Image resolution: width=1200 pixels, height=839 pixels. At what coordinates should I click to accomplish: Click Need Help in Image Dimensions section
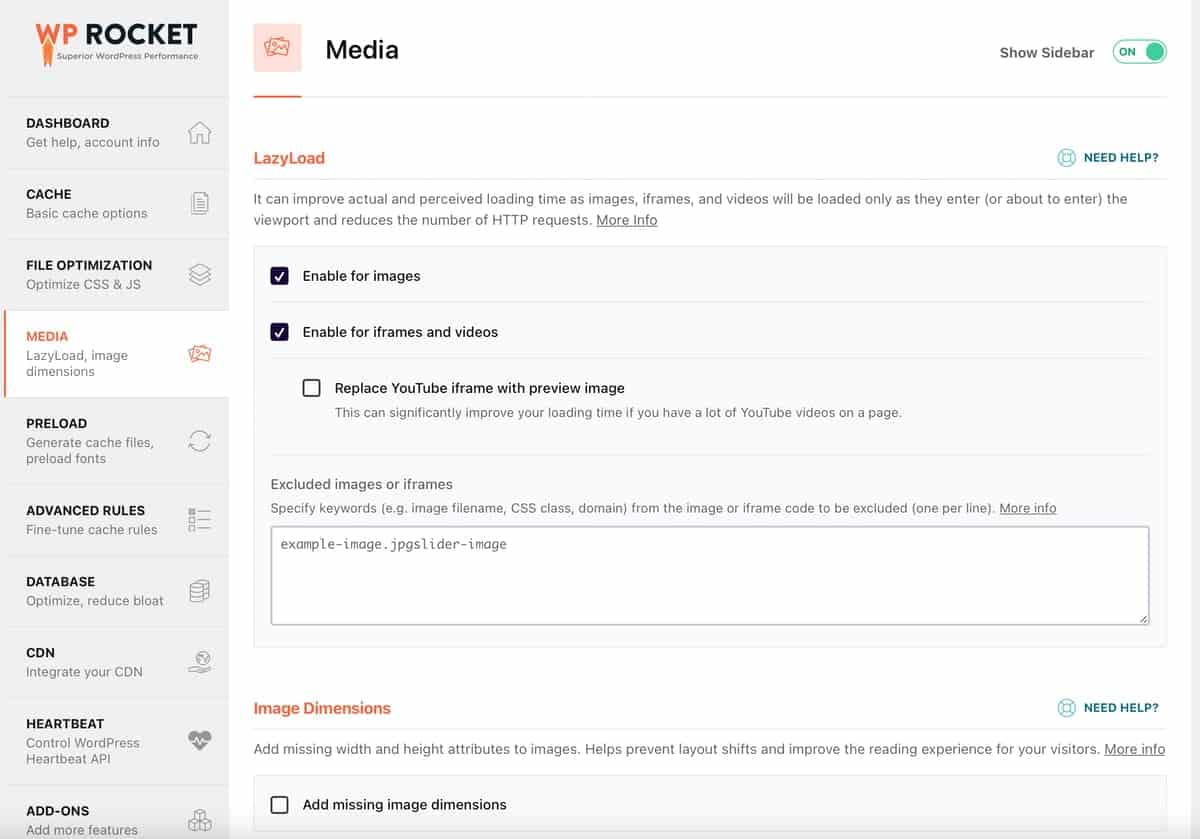tap(1121, 708)
